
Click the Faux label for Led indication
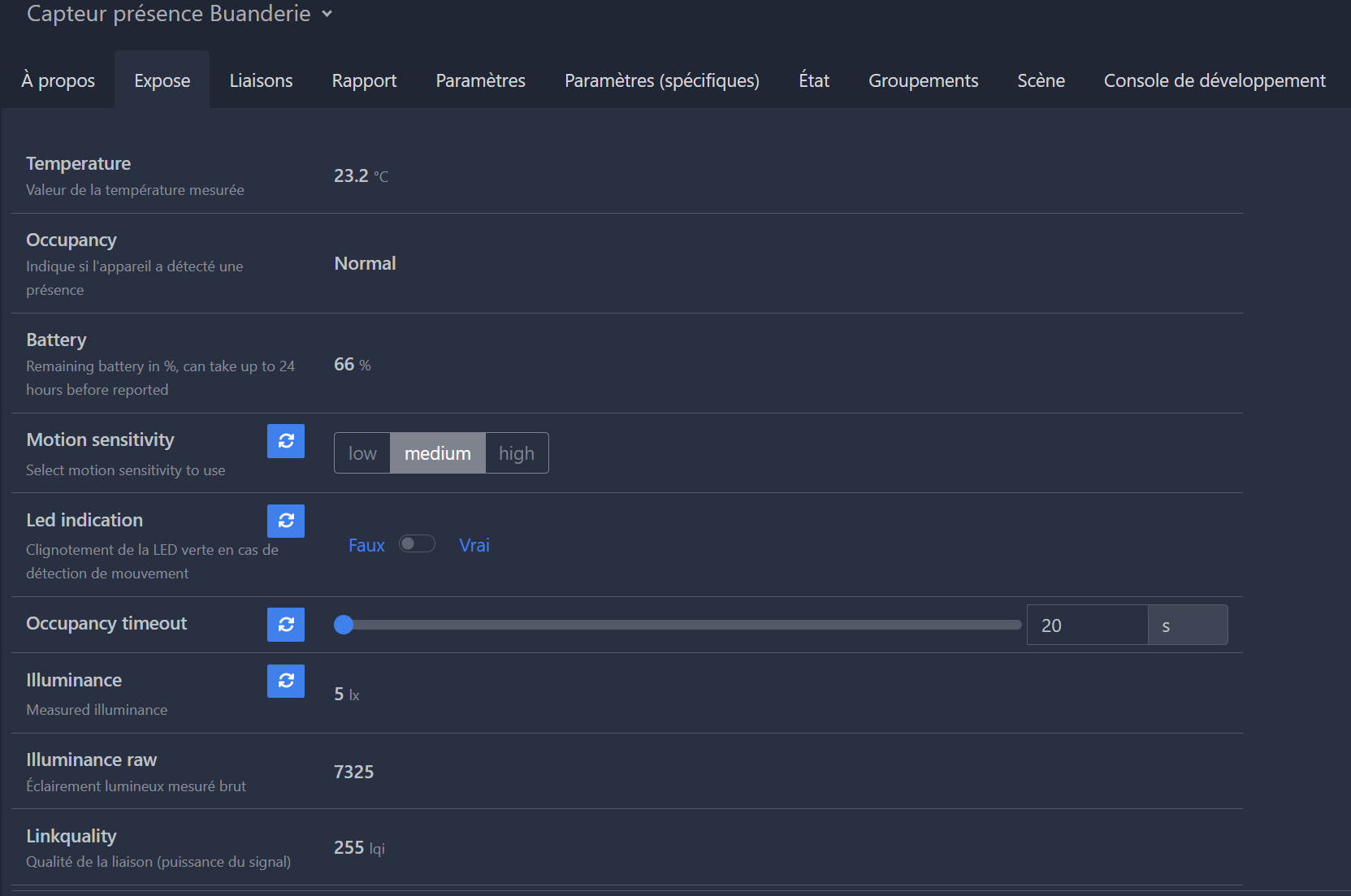pyautogui.click(x=366, y=545)
